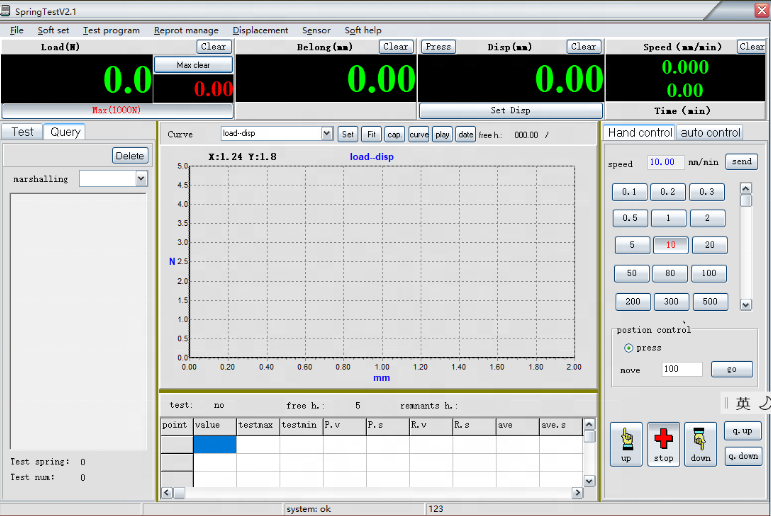Click the up hand icon button
The image size is (771, 516).
626,444
